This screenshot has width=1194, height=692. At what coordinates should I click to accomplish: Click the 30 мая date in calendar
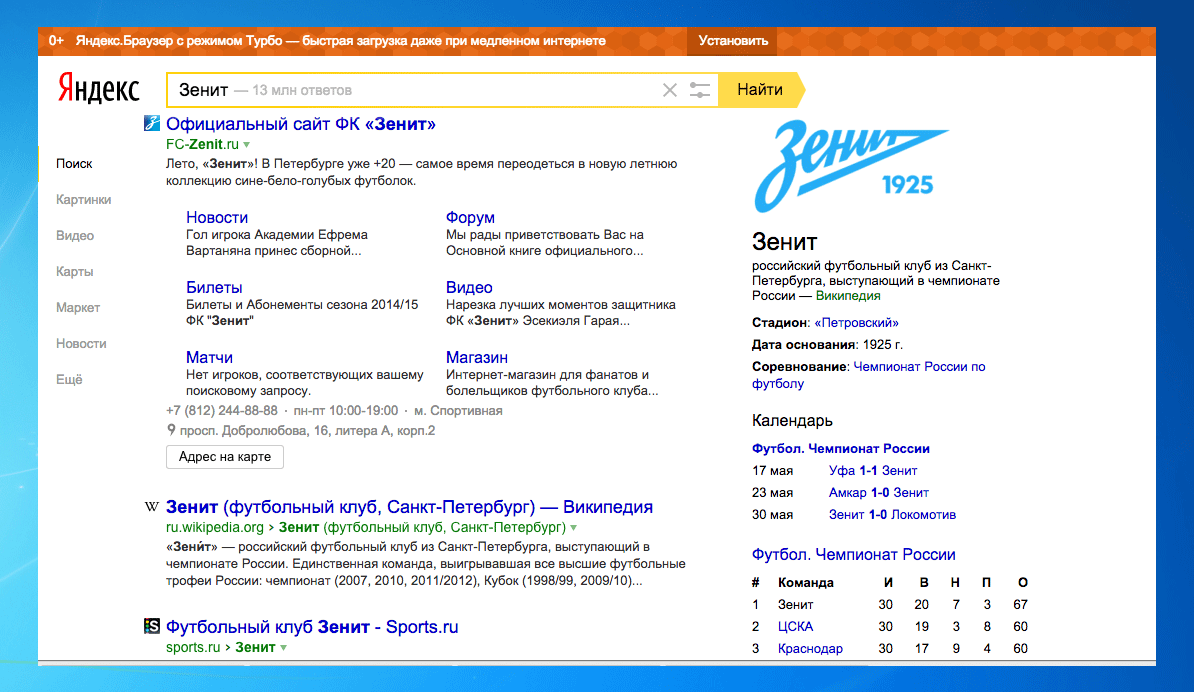772,515
